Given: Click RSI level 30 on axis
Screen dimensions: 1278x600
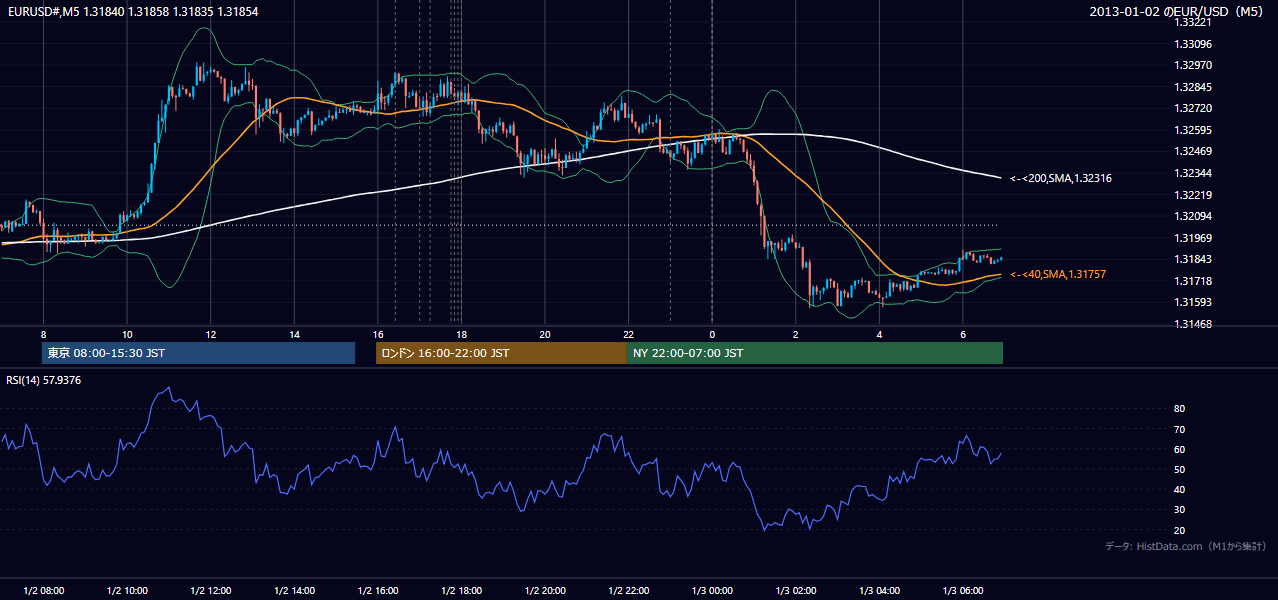Looking at the screenshot, I should coord(1180,510).
